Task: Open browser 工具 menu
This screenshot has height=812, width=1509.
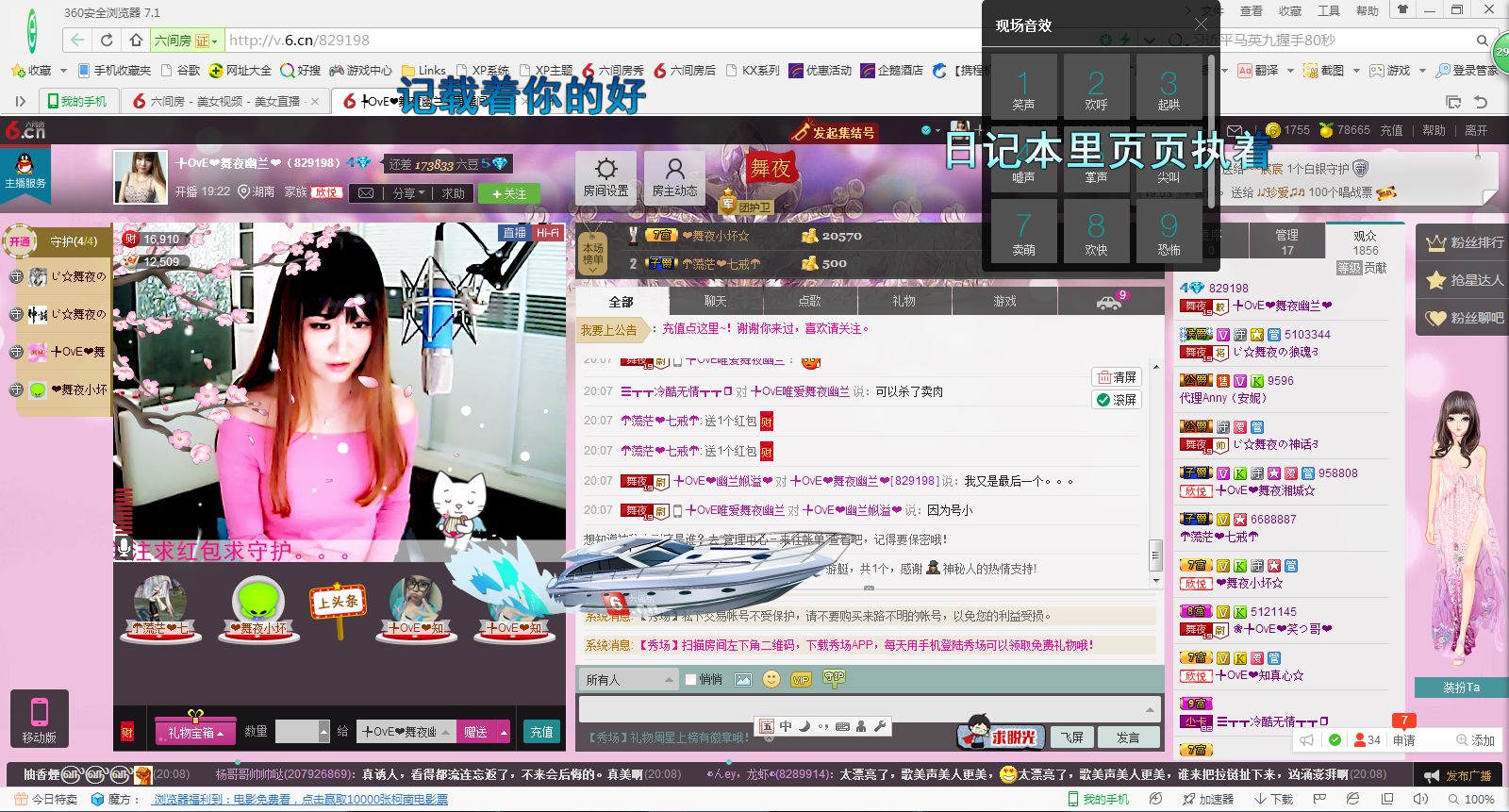Action: pyautogui.click(x=1328, y=10)
